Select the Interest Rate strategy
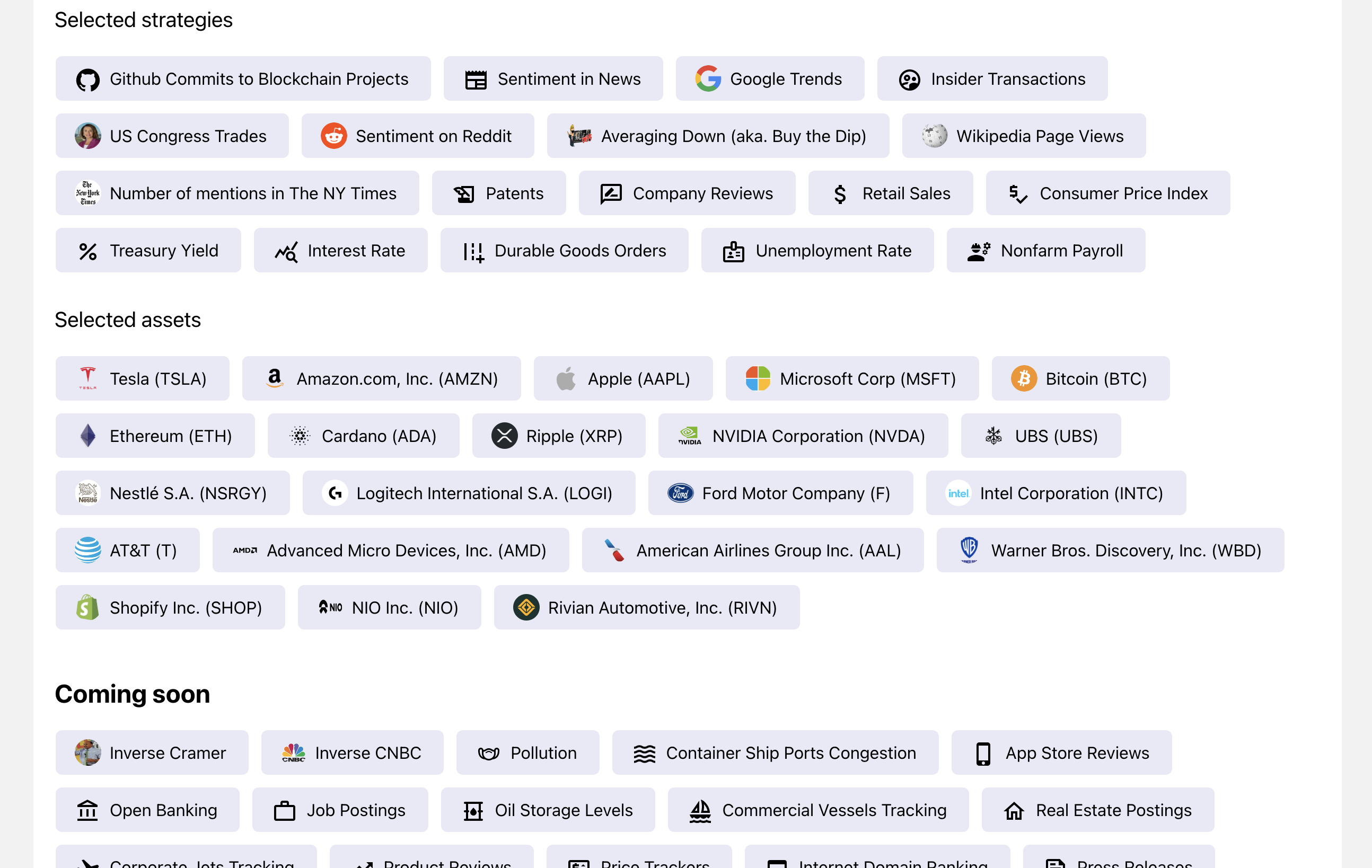Image resolution: width=1372 pixels, height=868 pixels. click(341, 251)
